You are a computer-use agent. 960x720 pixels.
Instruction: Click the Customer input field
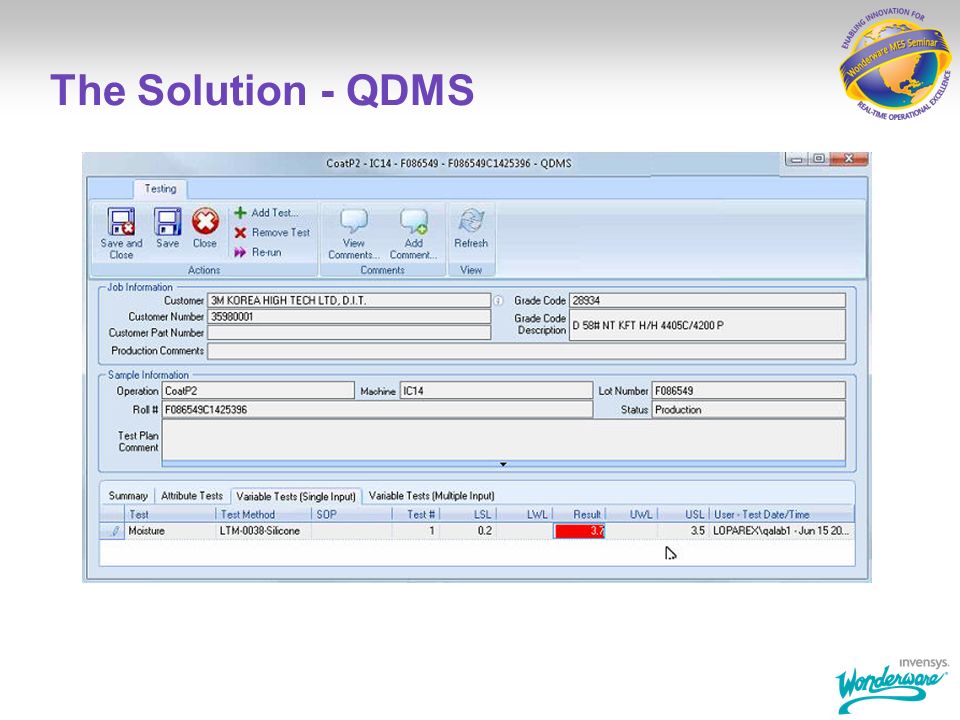click(x=349, y=301)
